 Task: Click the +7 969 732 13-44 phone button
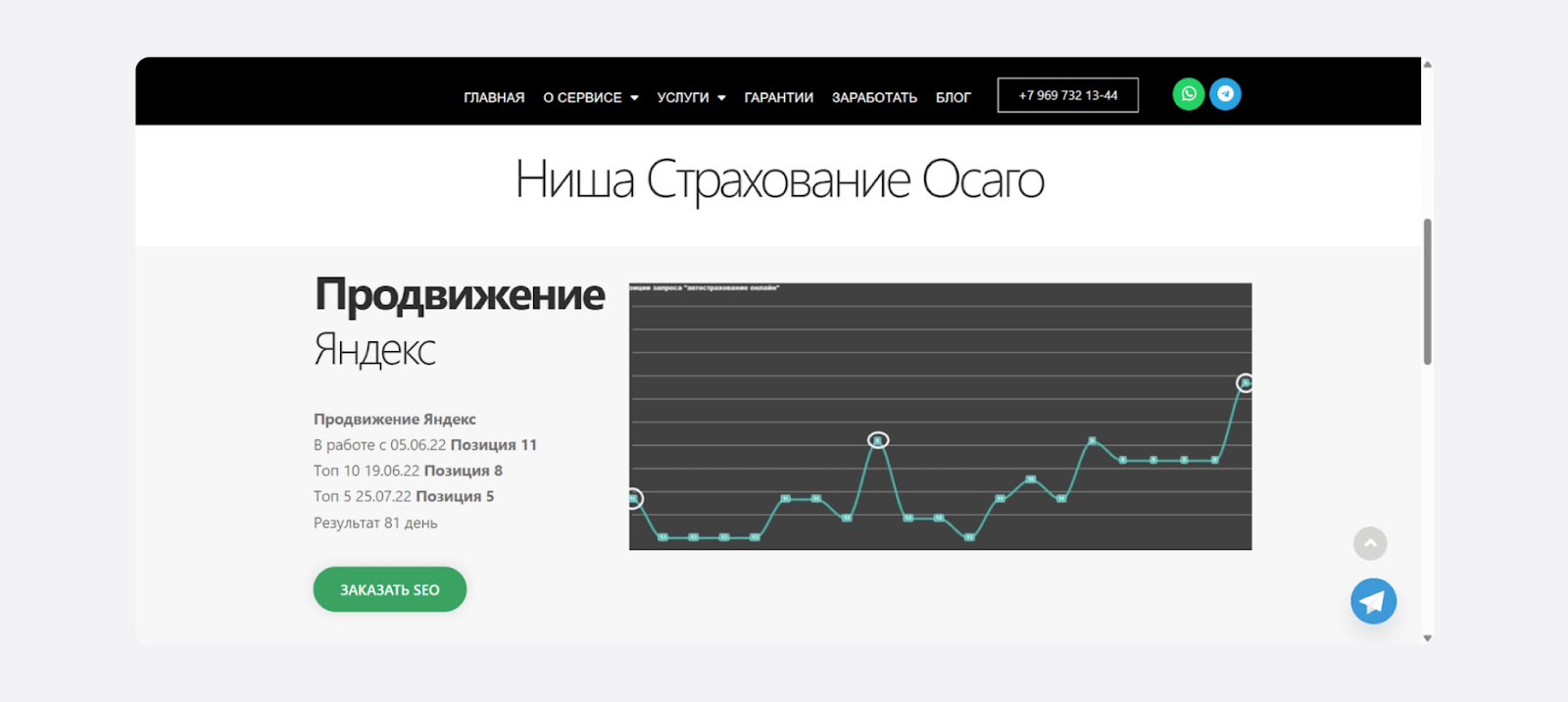(x=1067, y=95)
